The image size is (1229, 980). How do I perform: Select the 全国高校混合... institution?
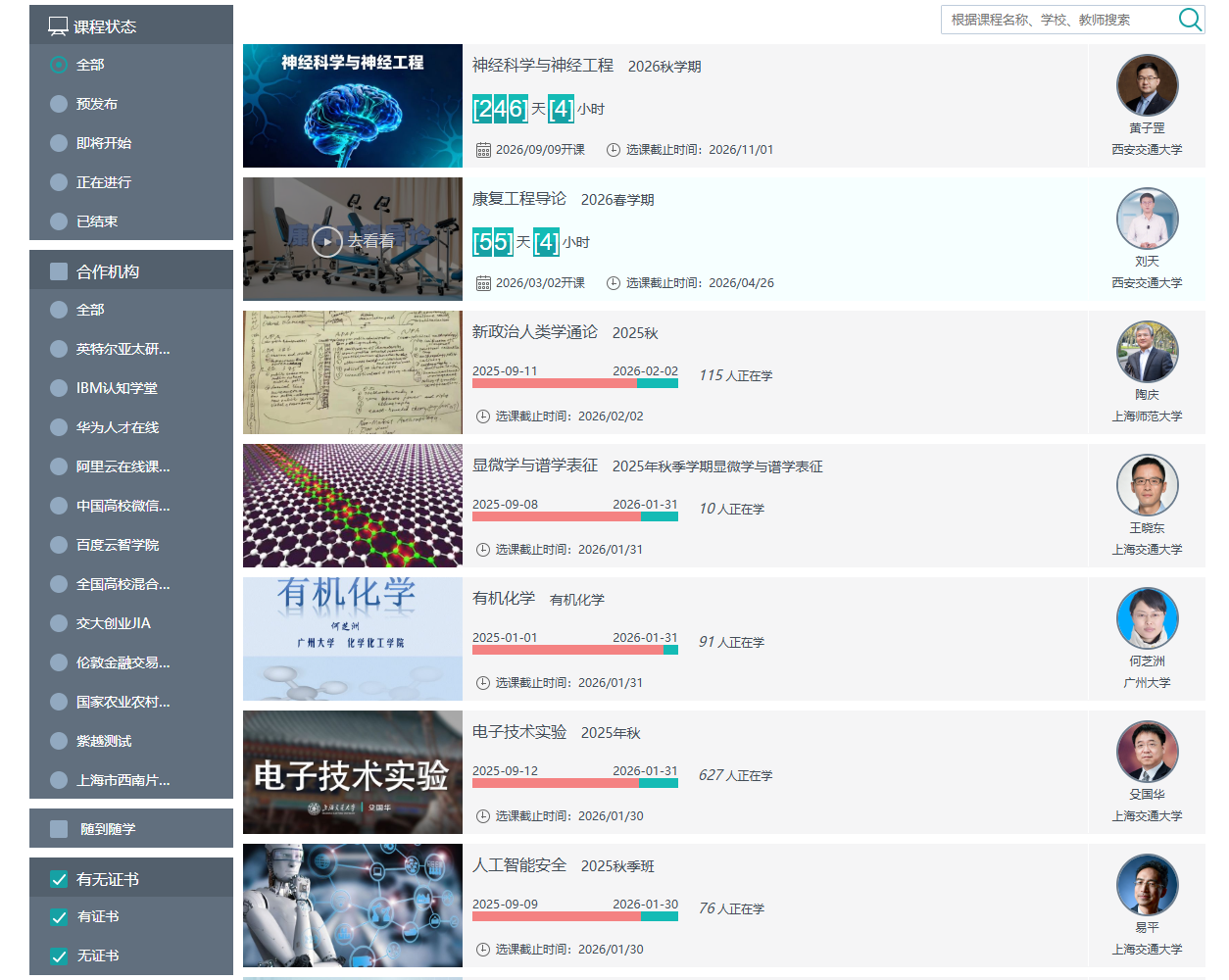59,584
